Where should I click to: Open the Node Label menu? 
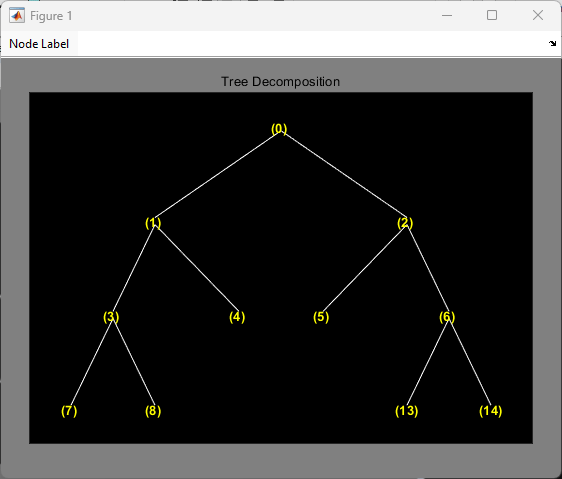click(x=39, y=44)
